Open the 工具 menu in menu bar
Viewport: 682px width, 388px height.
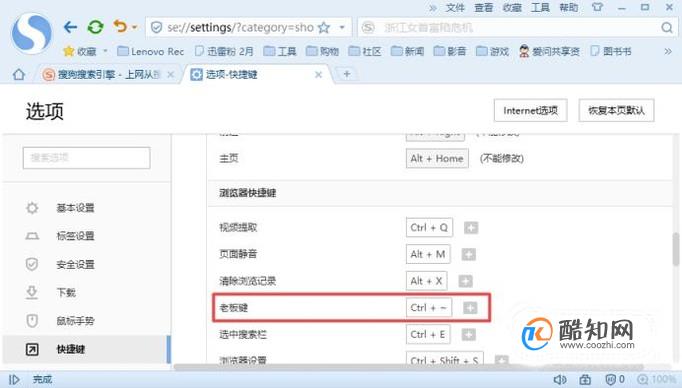540,8
